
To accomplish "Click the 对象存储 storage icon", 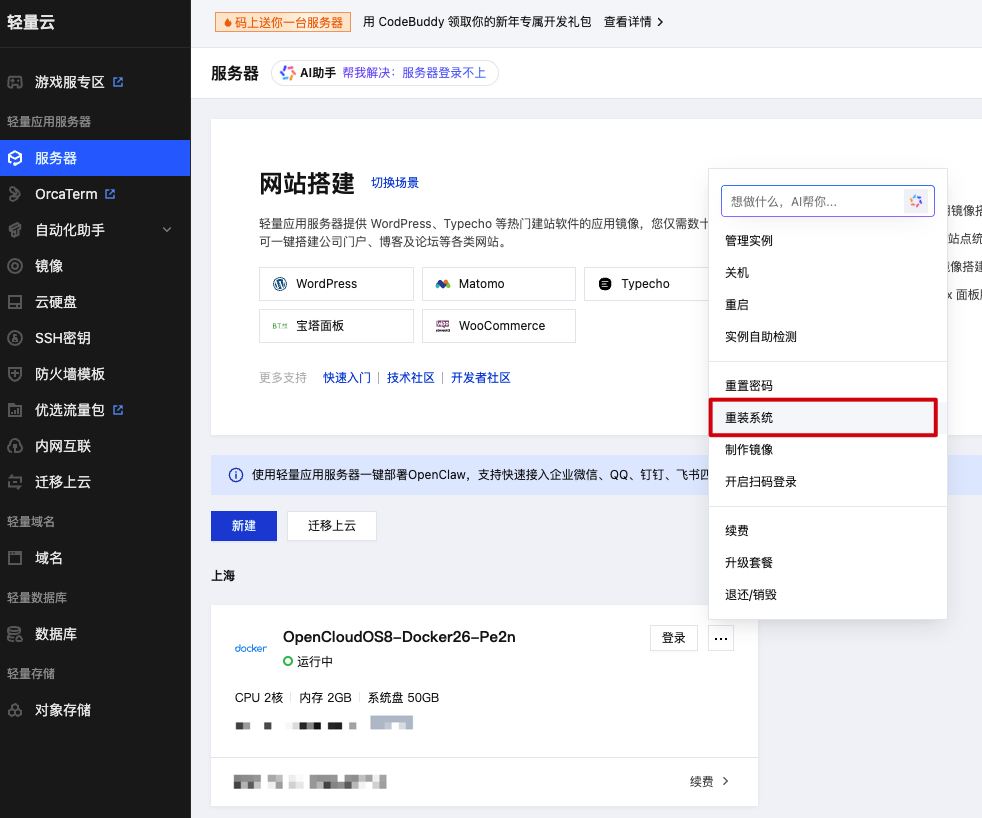I will [x=15, y=710].
